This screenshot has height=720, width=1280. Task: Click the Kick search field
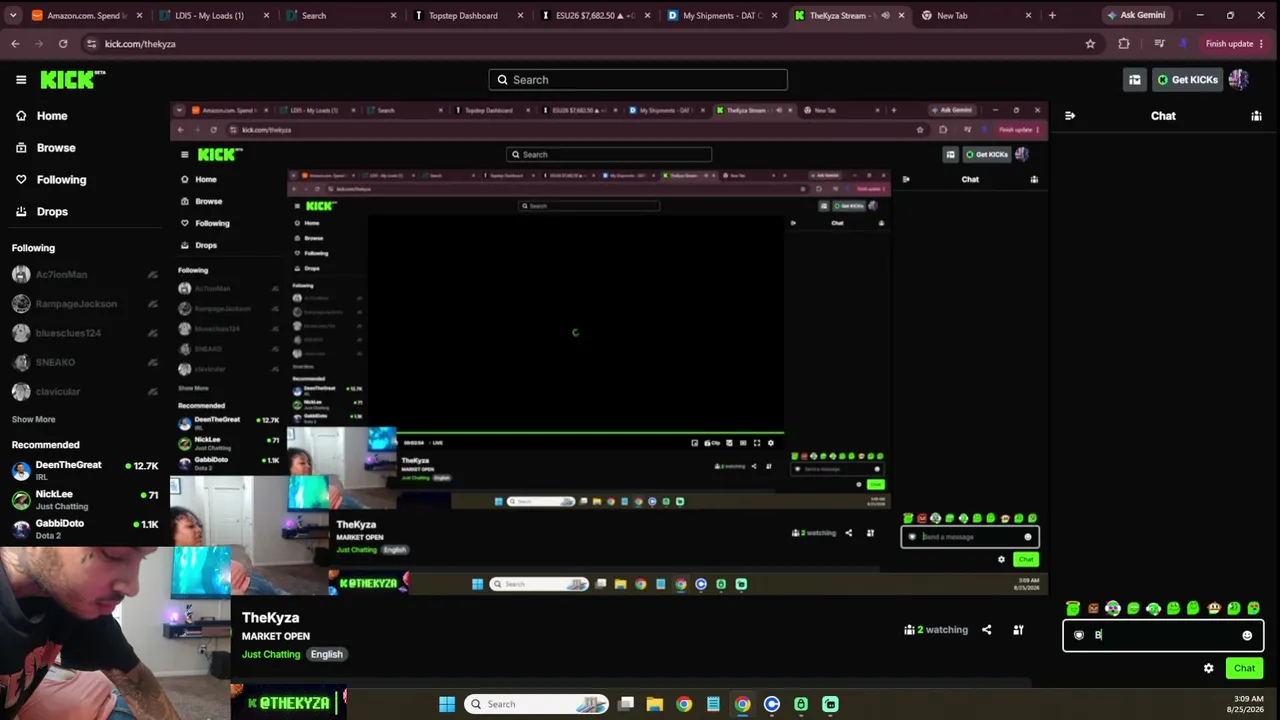point(638,80)
